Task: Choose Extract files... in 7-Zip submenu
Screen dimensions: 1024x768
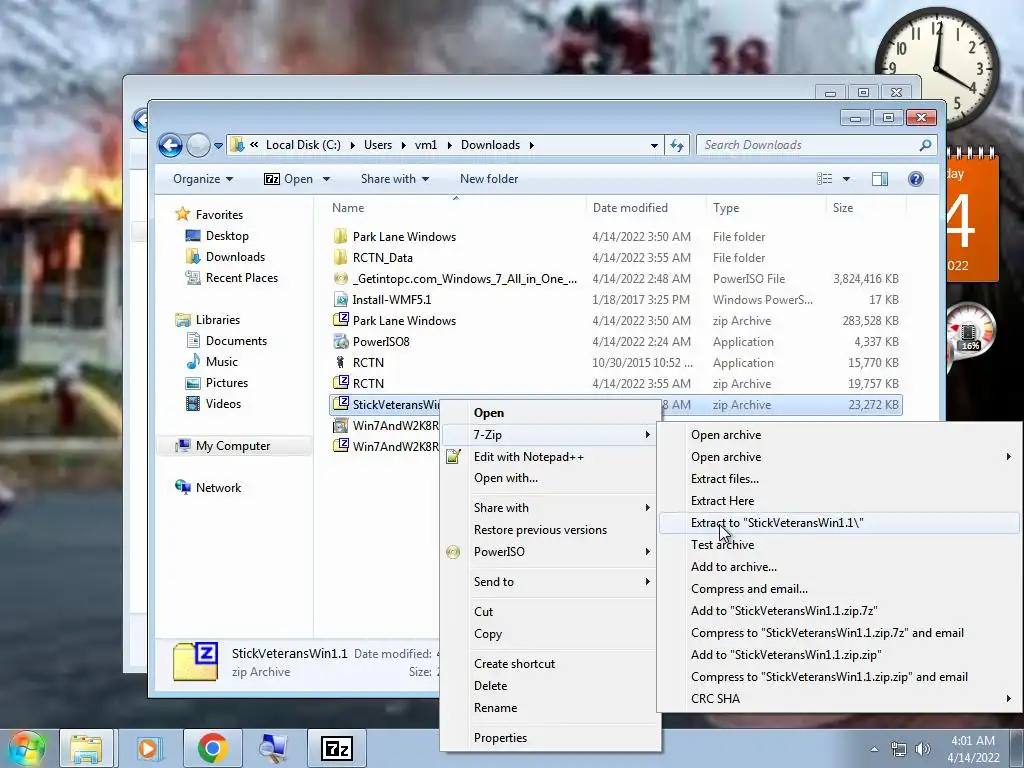Action: pyautogui.click(x=839, y=479)
